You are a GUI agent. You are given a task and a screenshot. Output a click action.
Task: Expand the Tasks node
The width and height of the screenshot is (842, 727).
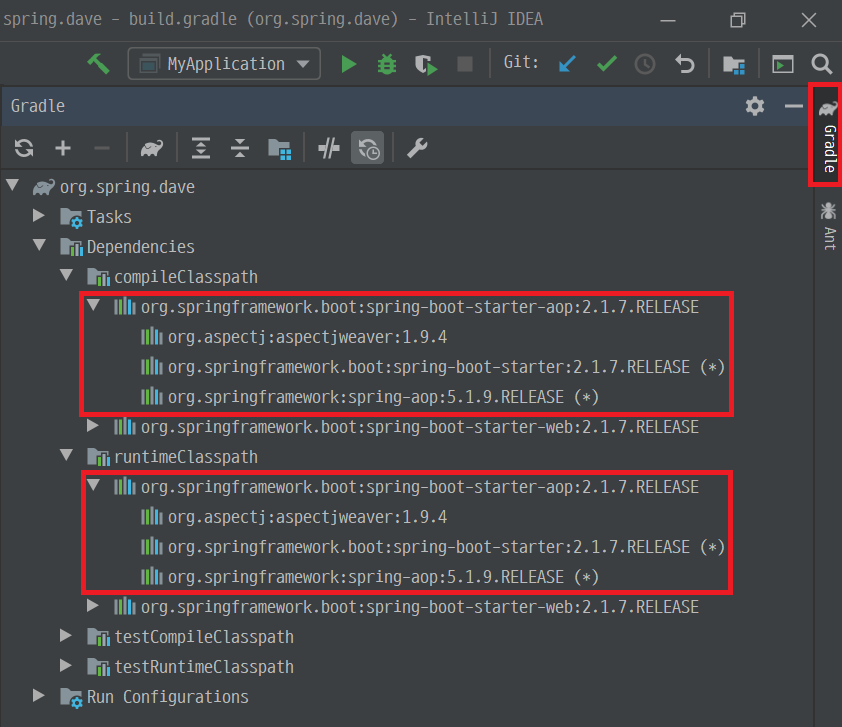[39, 216]
